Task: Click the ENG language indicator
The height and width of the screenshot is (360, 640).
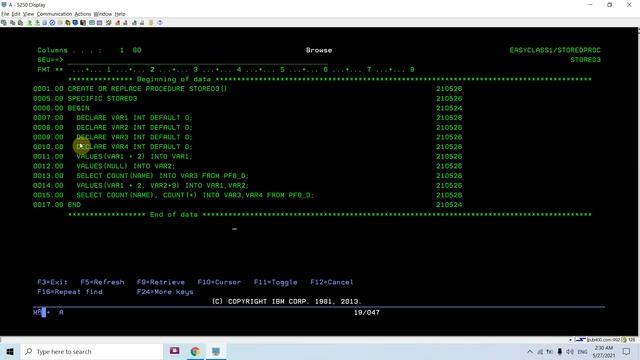Action: coord(582,352)
